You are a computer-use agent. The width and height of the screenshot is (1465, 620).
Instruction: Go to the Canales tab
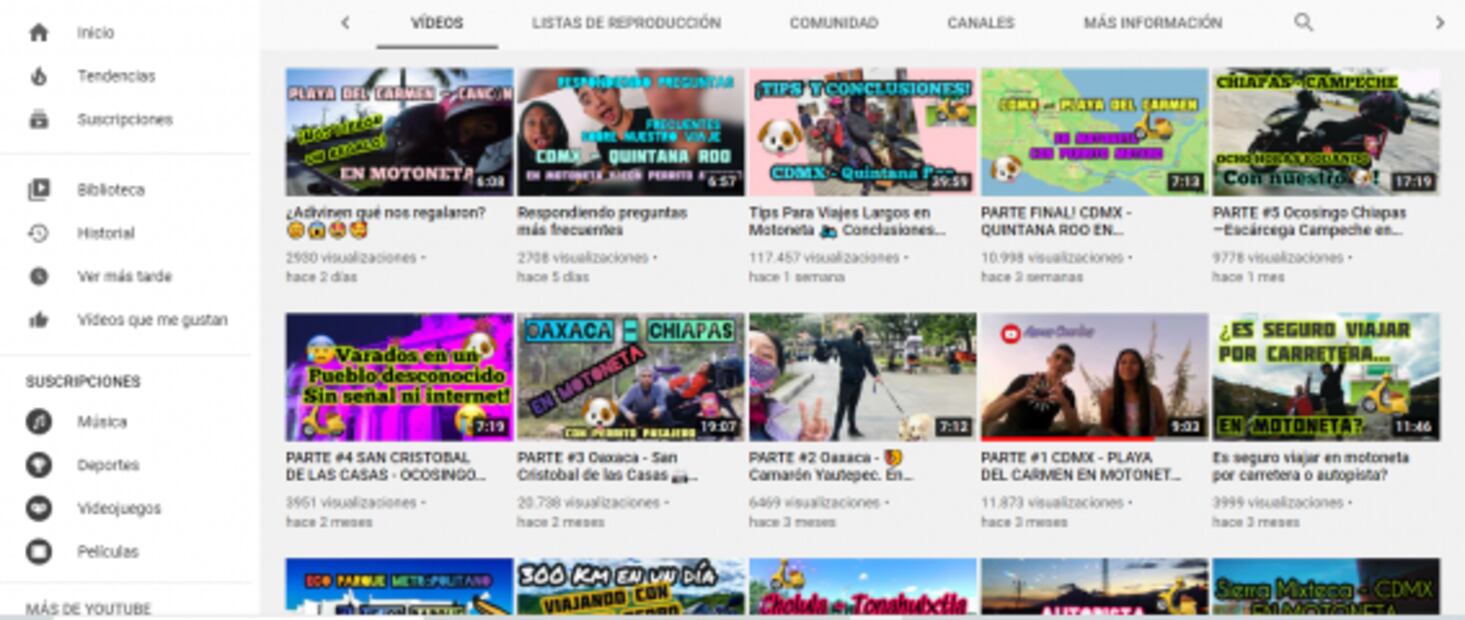click(980, 23)
